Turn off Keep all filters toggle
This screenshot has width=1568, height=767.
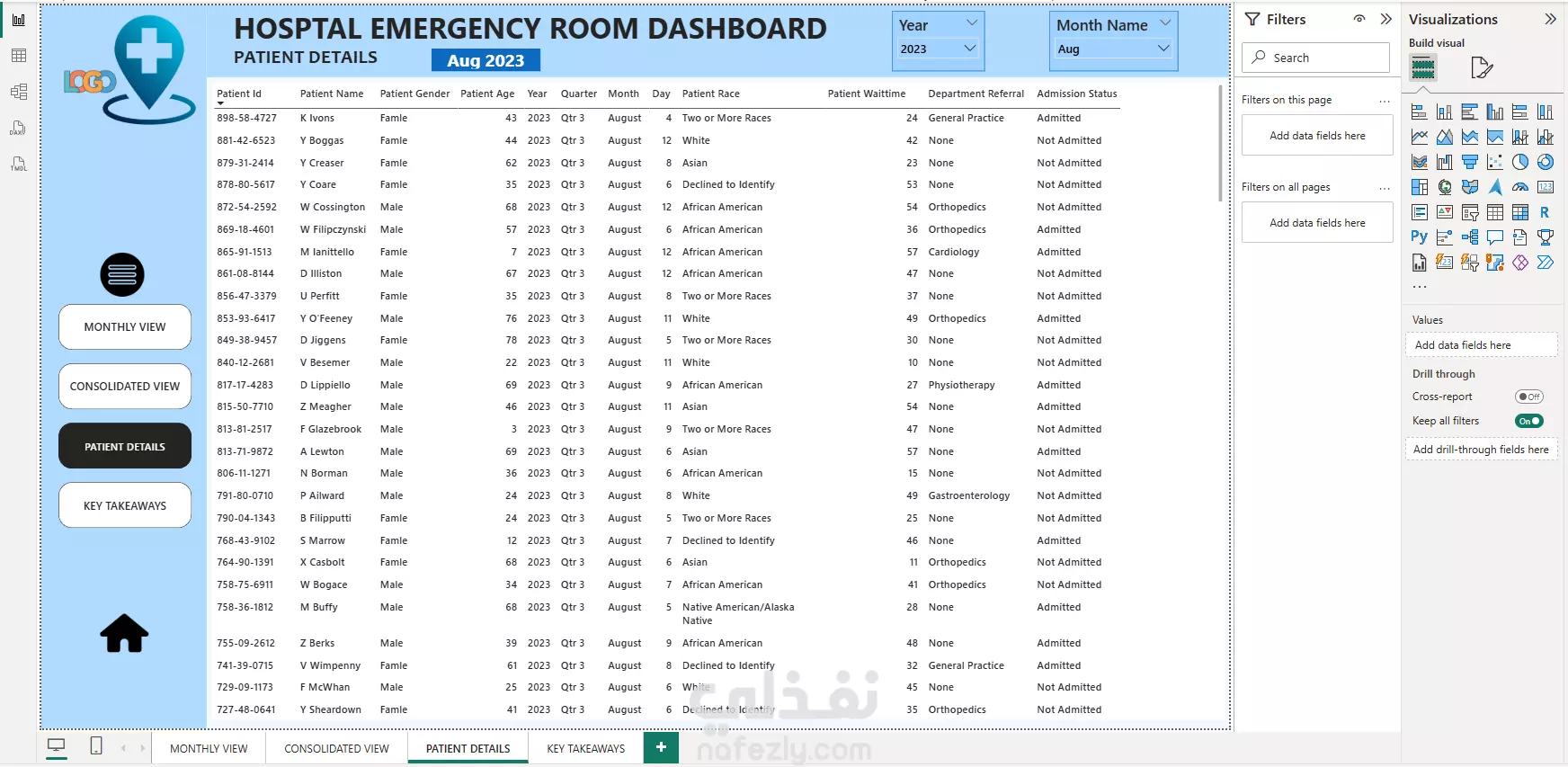1528,421
